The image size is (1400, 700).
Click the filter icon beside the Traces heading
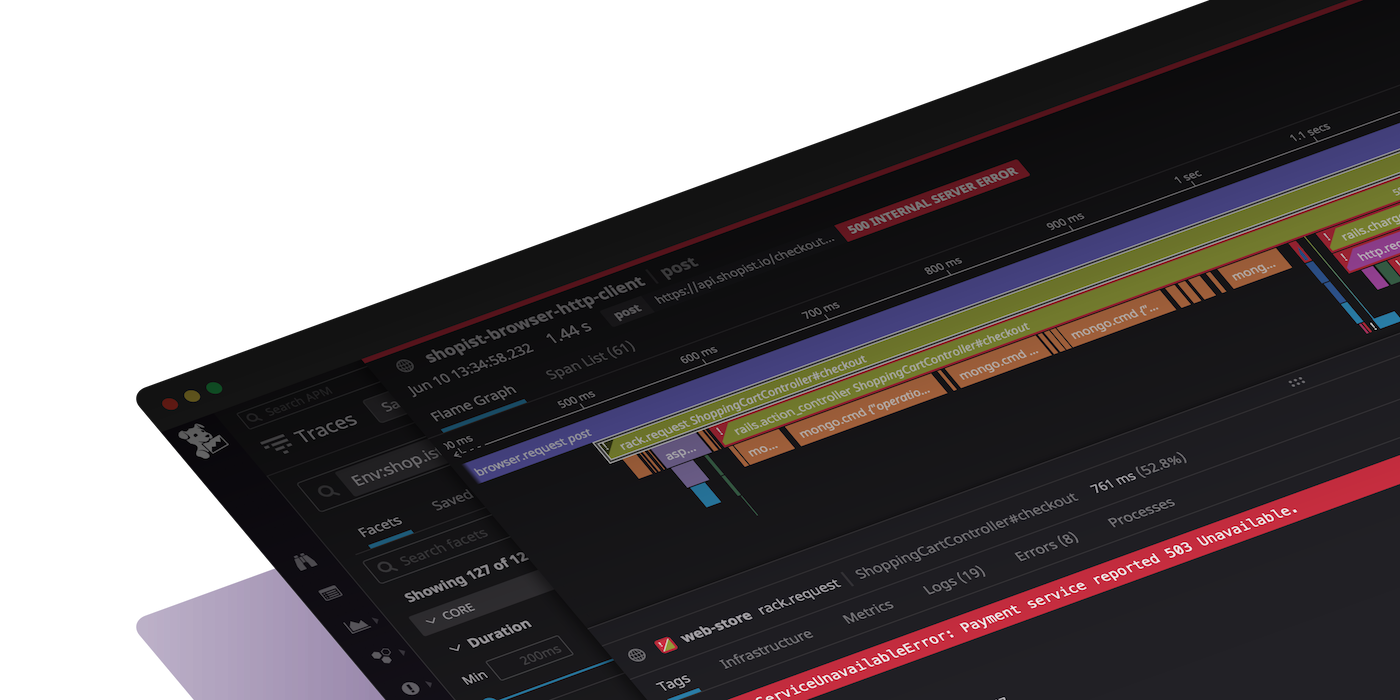(x=276, y=442)
